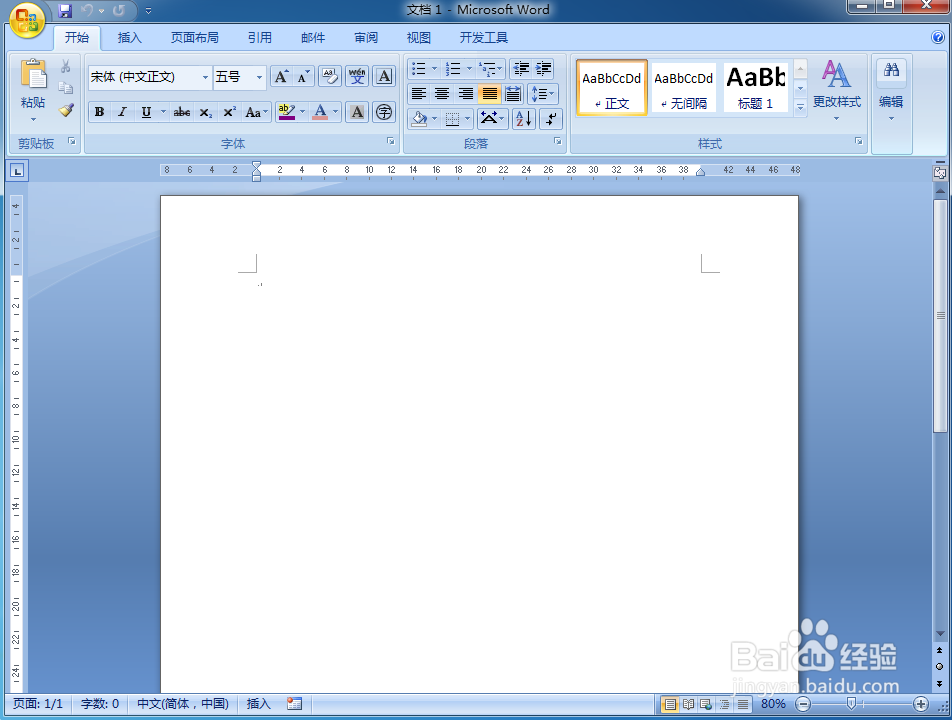This screenshot has height=720, width=952.
Task: Open font size dropdown 五号
Action: (259, 78)
